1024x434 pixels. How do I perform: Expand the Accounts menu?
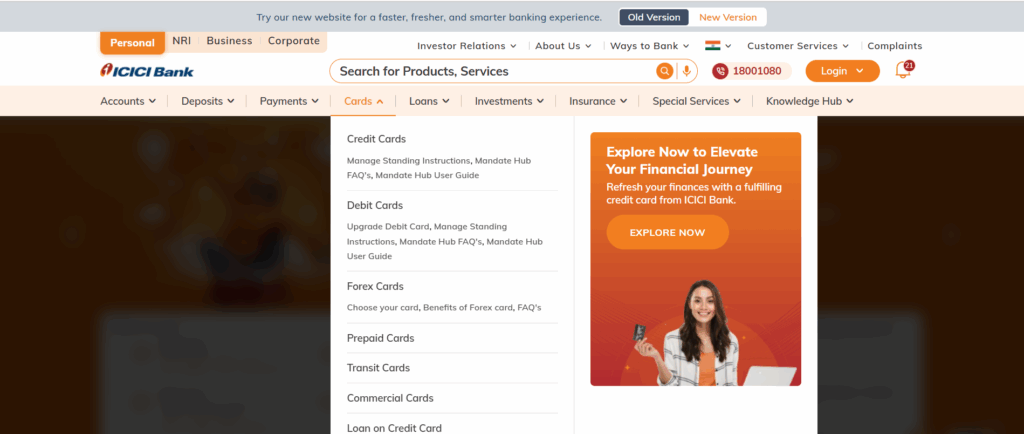click(x=128, y=101)
